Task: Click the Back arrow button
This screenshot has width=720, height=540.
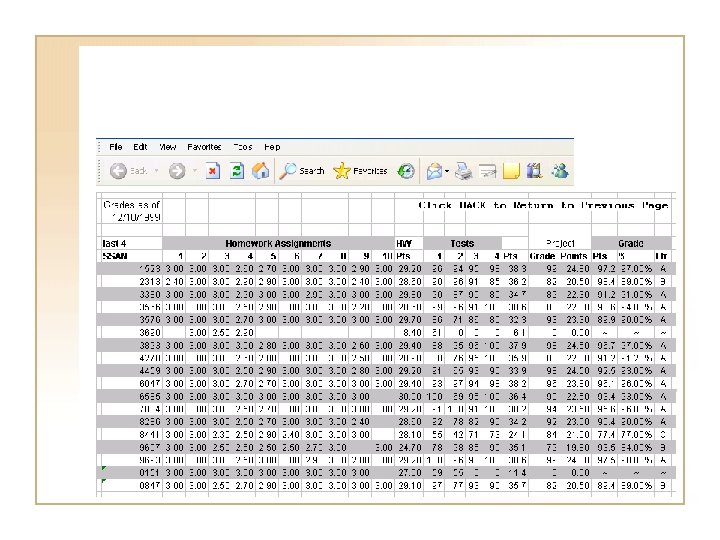Action: coord(118,171)
